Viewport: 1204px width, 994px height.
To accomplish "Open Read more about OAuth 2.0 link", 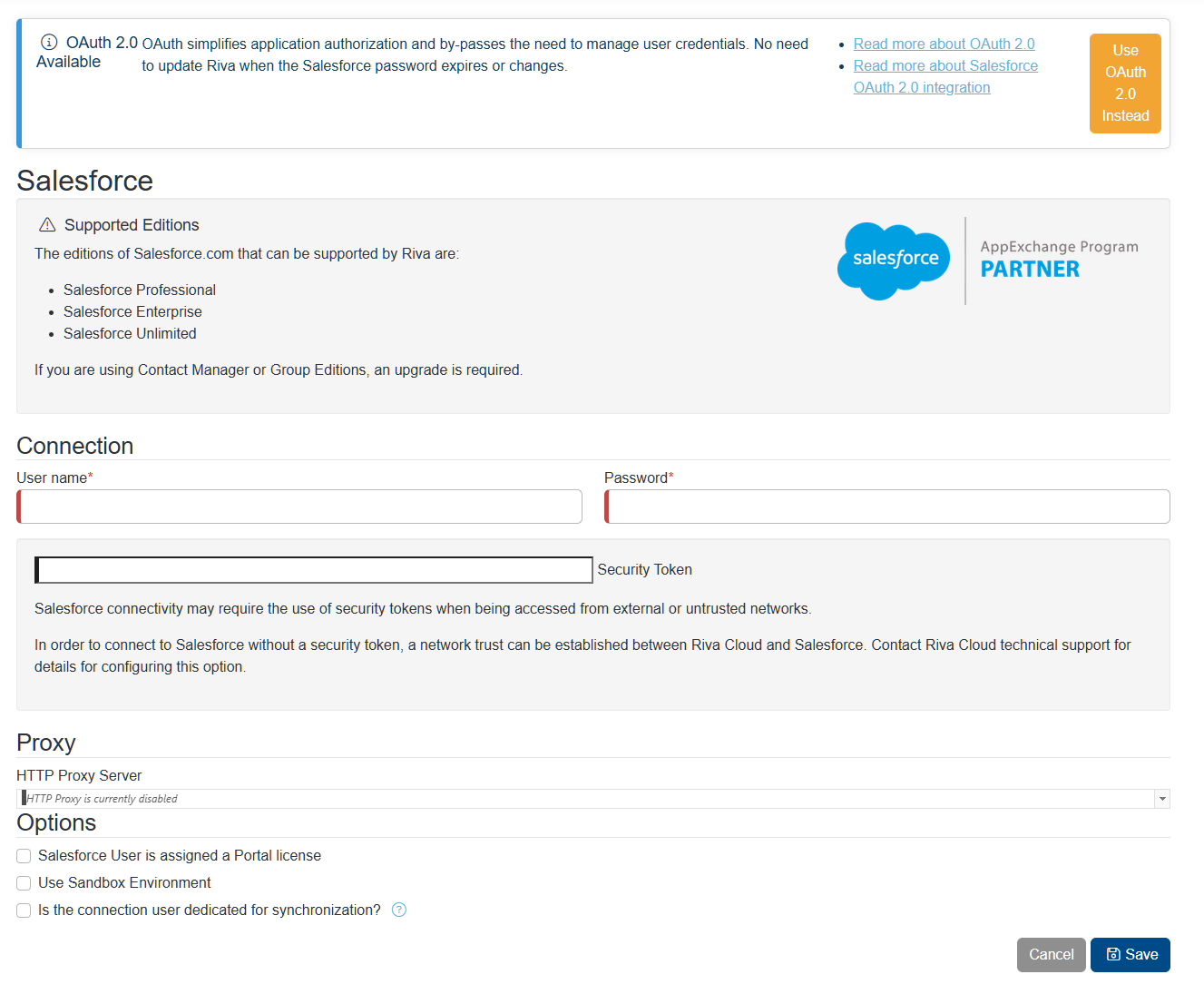I will coord(944,44).
